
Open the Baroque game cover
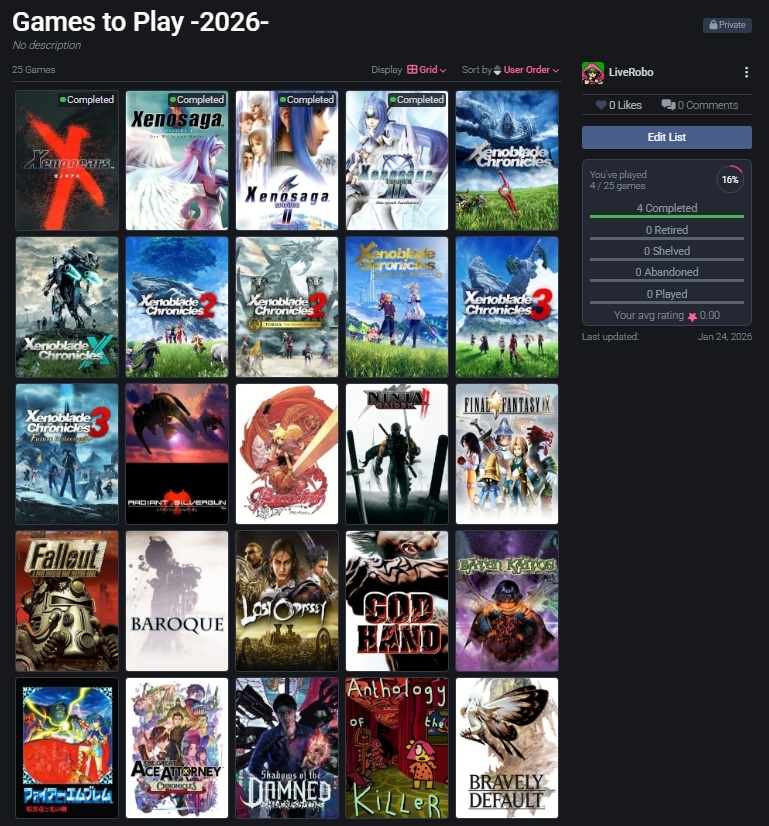[x=177, y=601]
